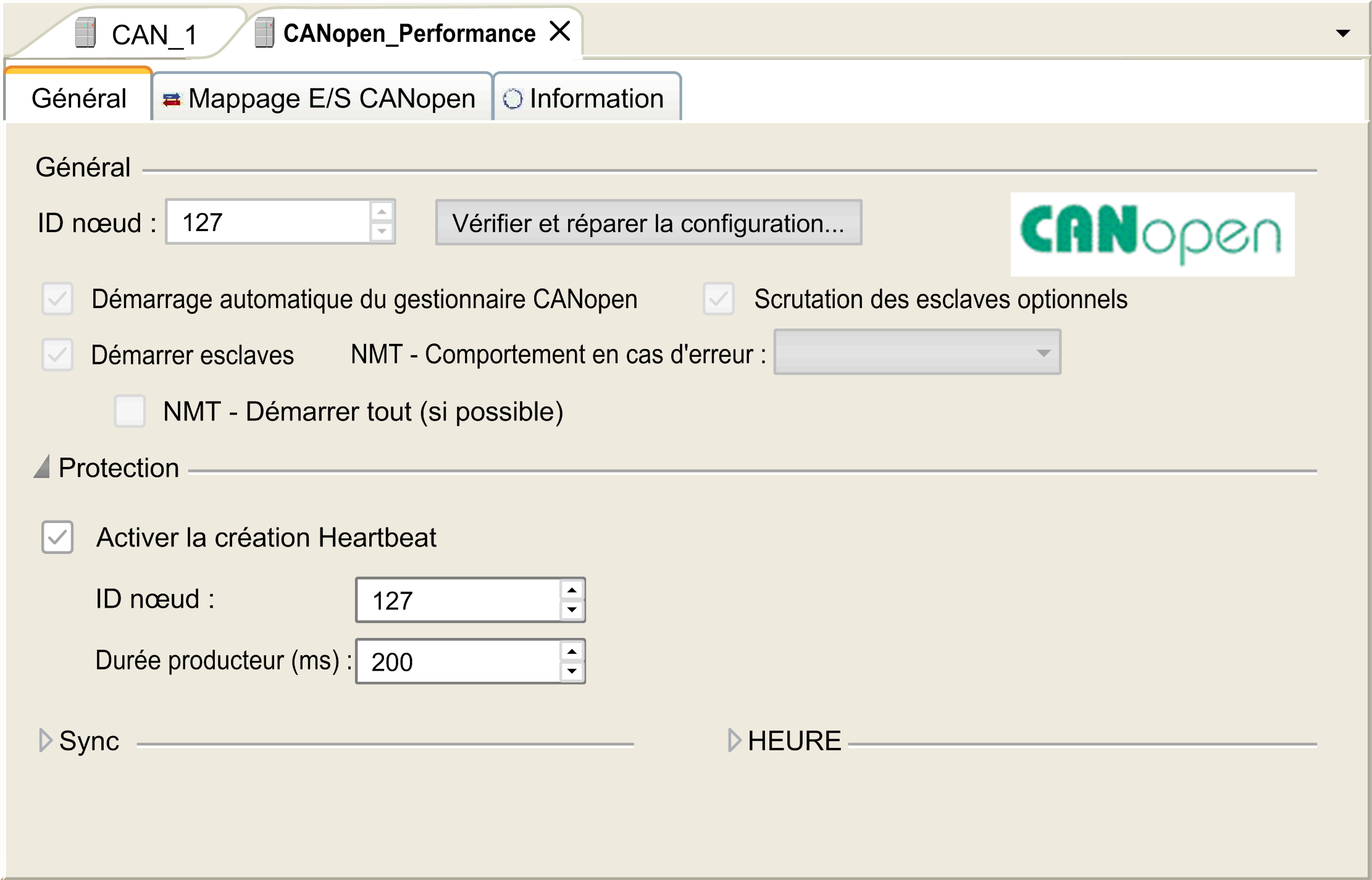The image size is (1372, 880).
Task: Click the device icon on CANopen_Performance tab
Action: [x=264, y=32]
